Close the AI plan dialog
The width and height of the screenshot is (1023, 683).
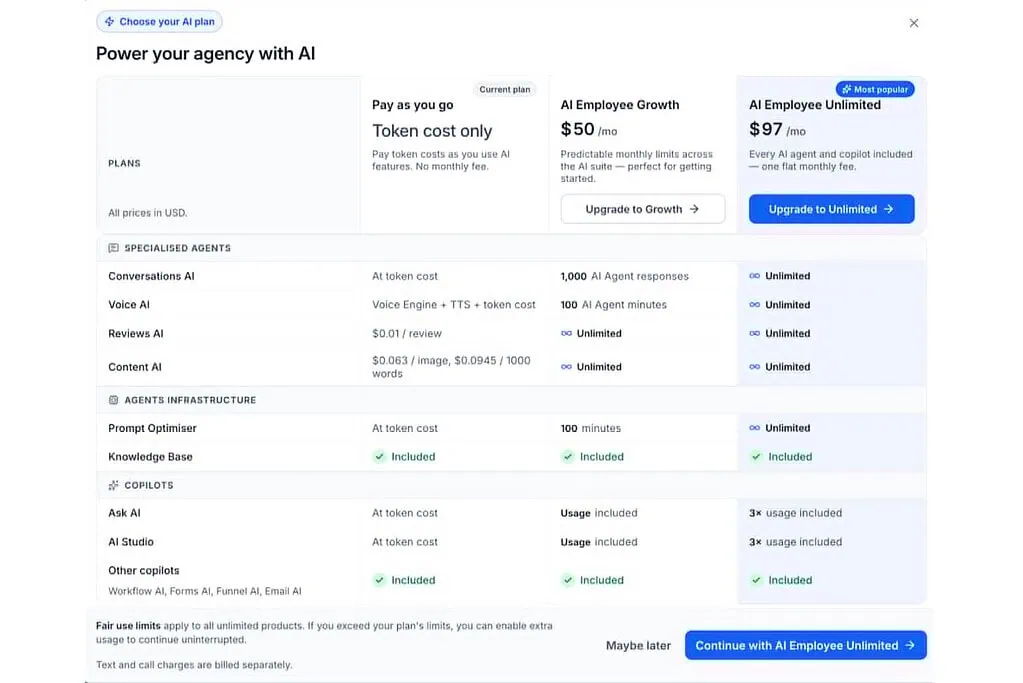[x=913, y=23]
